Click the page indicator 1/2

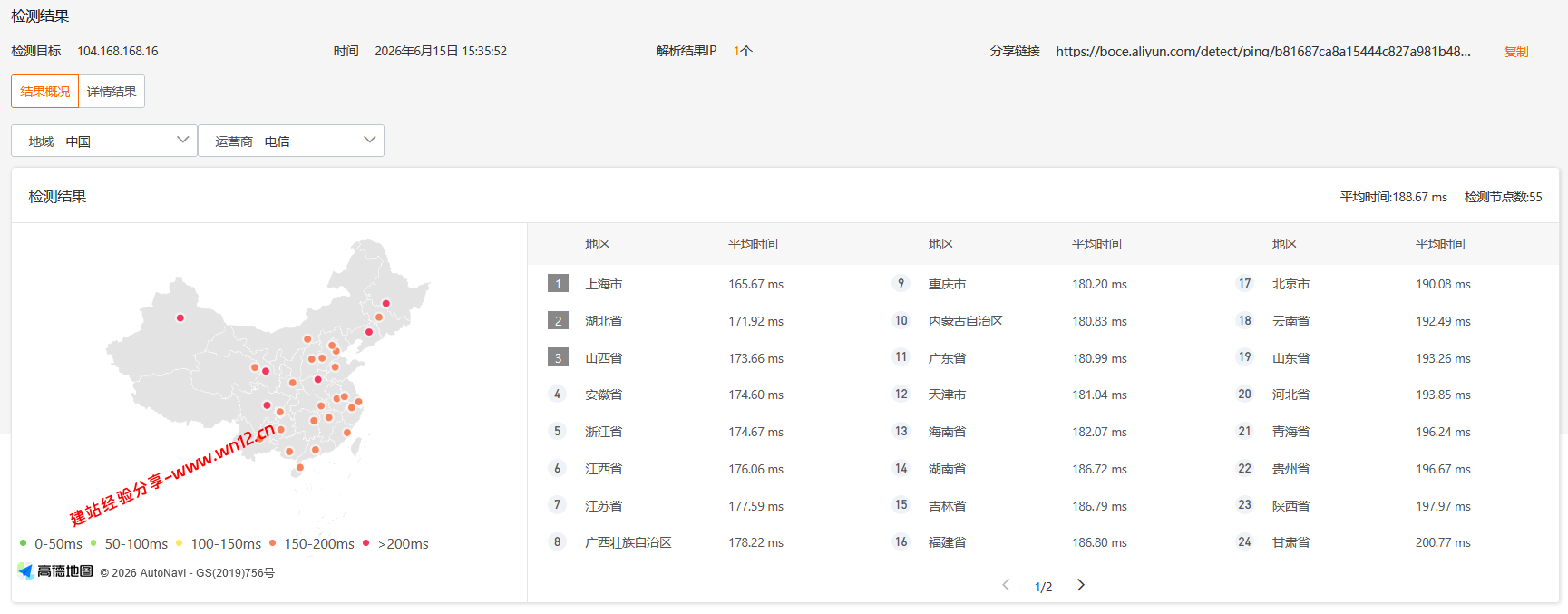coord(1043,587)
